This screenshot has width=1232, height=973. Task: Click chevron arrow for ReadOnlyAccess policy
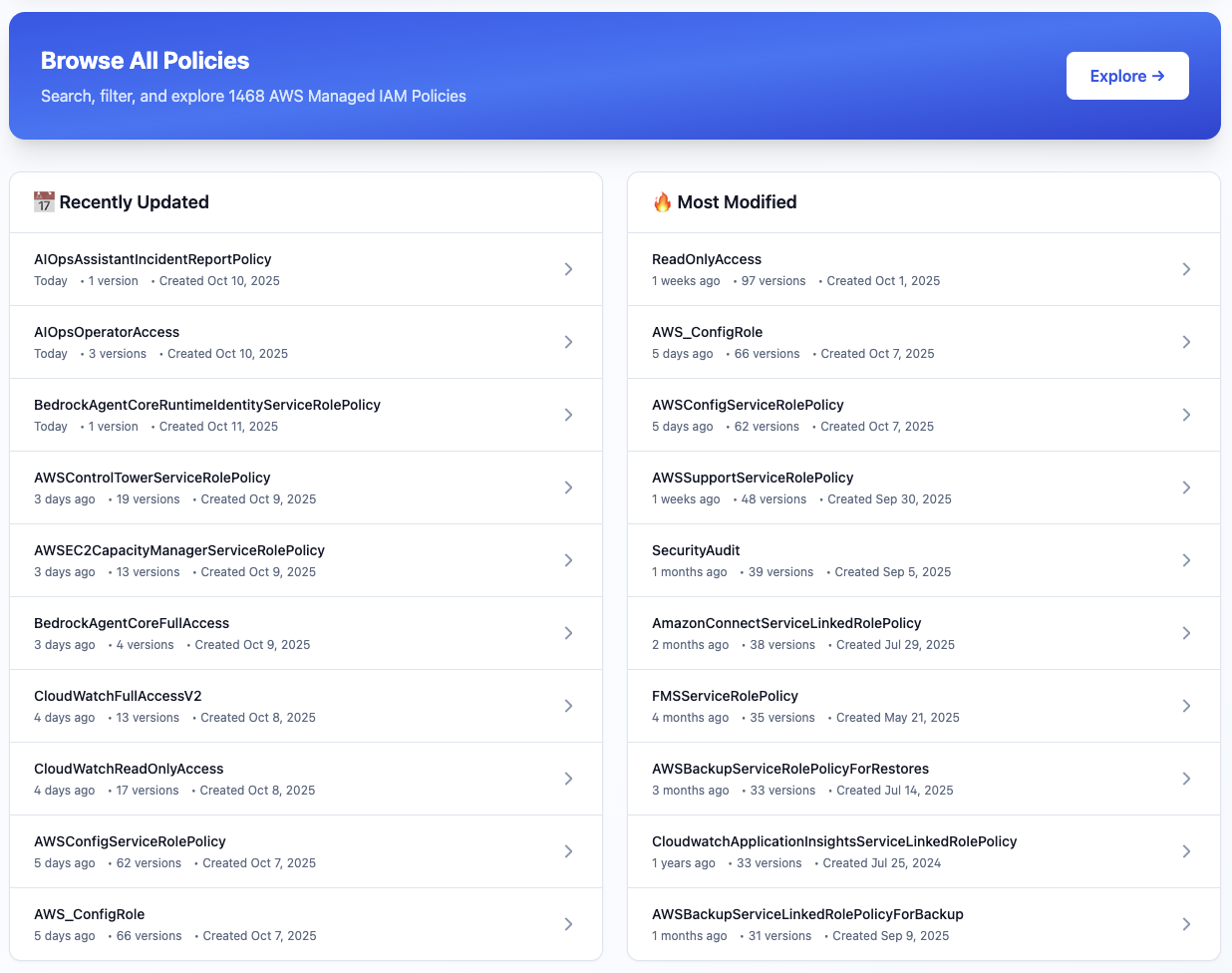(x=1186, y=269)
